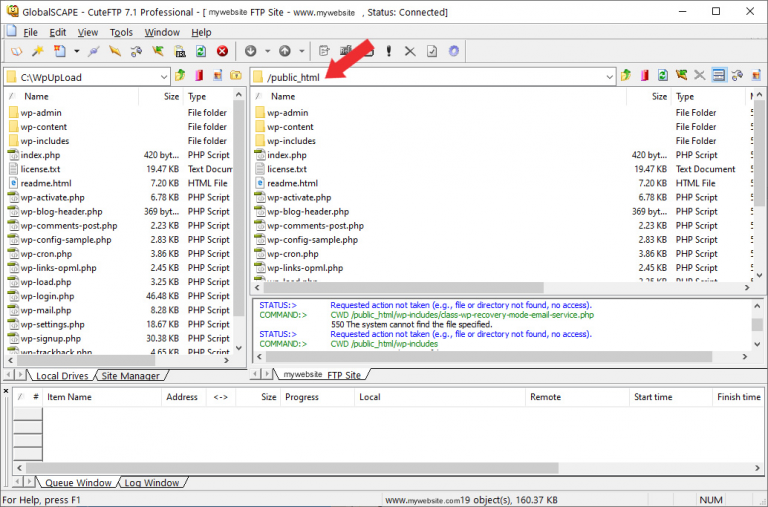Expand the local path C:\WpUpLoad dropdown
This screenshot has width=768, height=507.
coord(163,77)
